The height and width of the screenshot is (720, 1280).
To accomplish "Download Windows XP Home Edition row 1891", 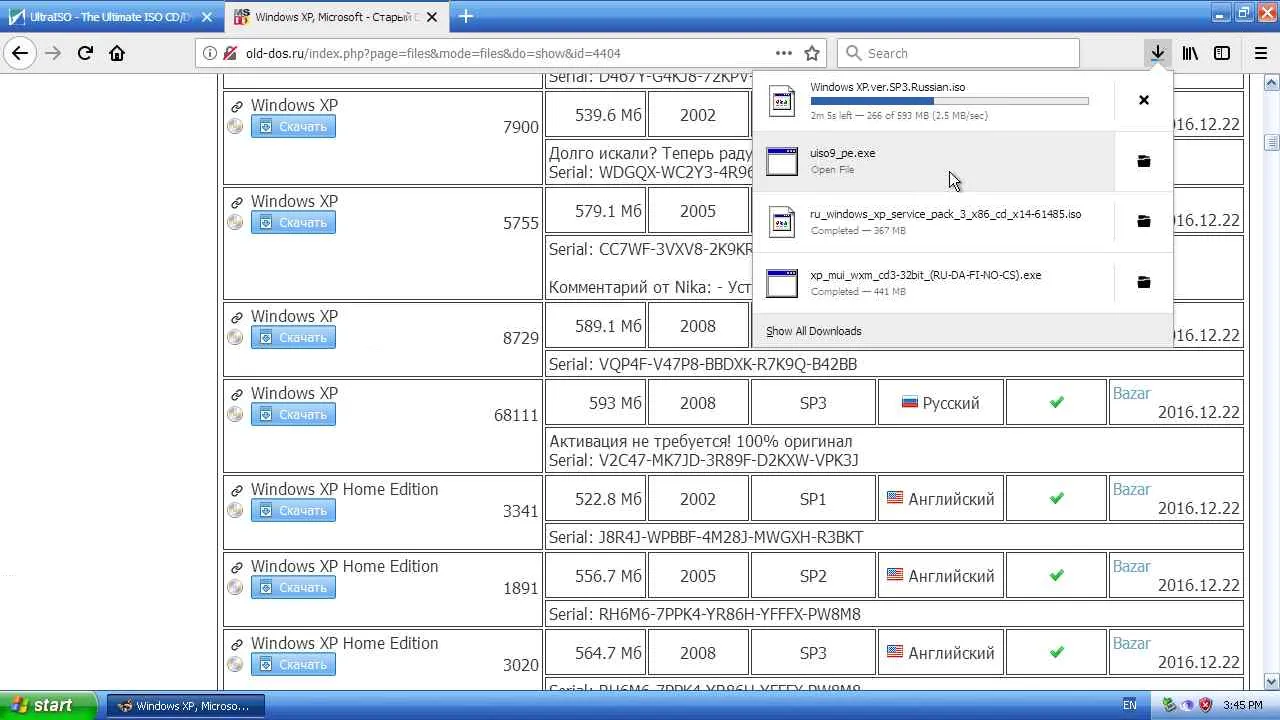I will tap(293, 587).
